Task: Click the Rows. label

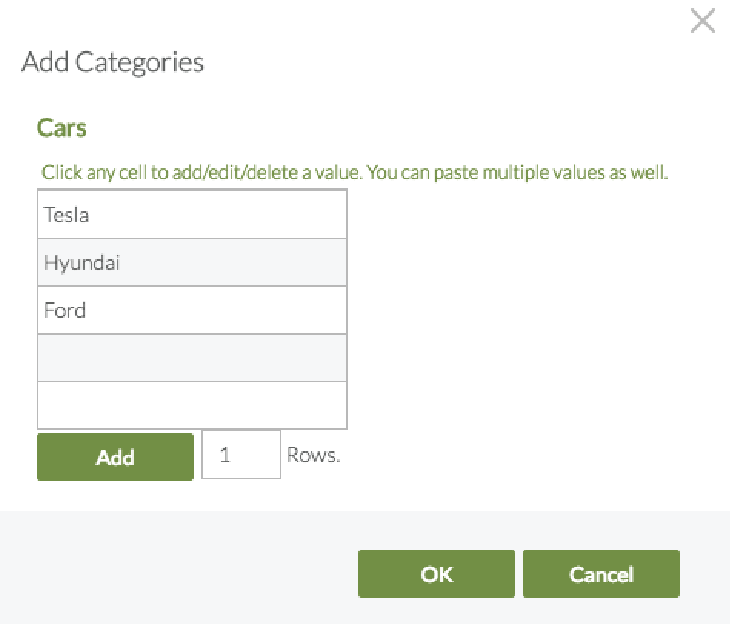Action: coord(314,455)
